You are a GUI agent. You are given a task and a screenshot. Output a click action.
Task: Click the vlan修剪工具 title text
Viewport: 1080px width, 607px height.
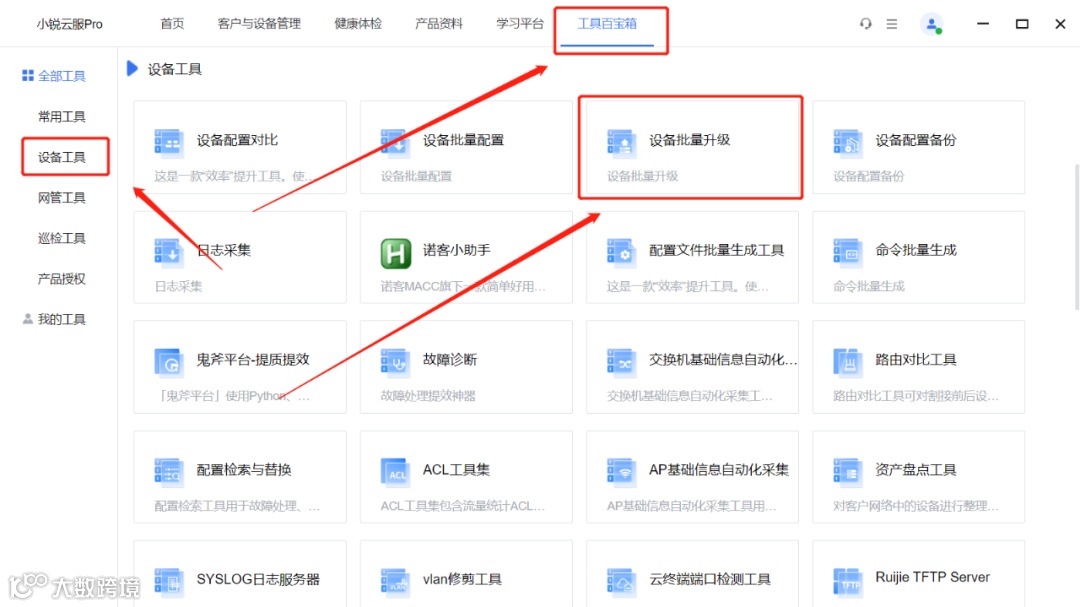[461, 579]
